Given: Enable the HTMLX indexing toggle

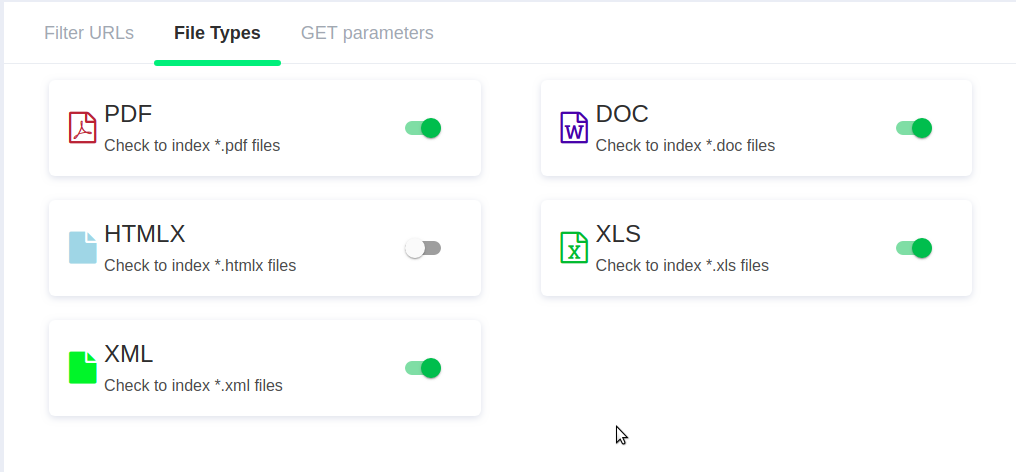Looking at the screenshot, I should click(423, 248).
